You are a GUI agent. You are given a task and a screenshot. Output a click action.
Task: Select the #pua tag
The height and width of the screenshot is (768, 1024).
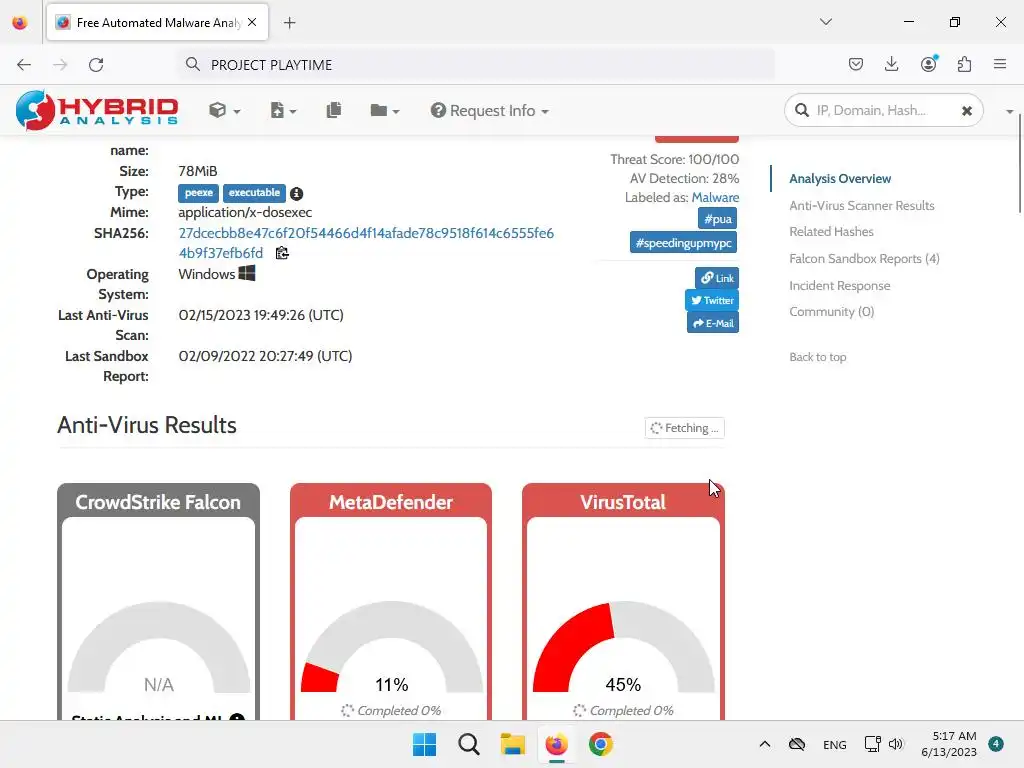(718, 219)
